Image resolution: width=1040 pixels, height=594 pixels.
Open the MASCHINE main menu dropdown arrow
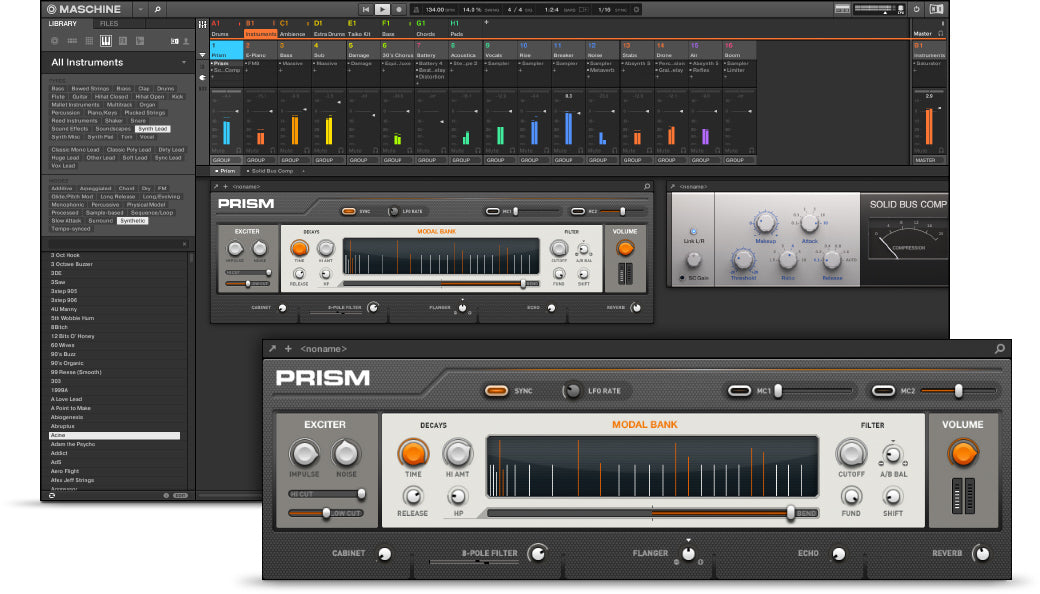(141, 9)
